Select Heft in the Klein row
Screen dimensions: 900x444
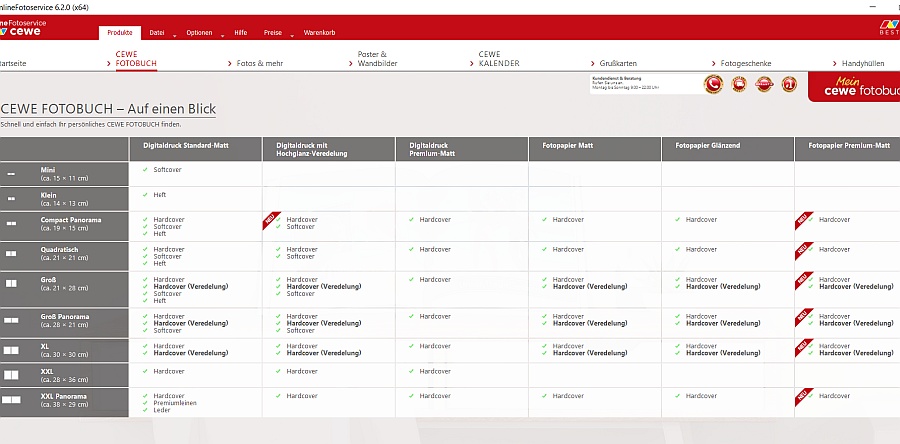click(x=160, y=195)
